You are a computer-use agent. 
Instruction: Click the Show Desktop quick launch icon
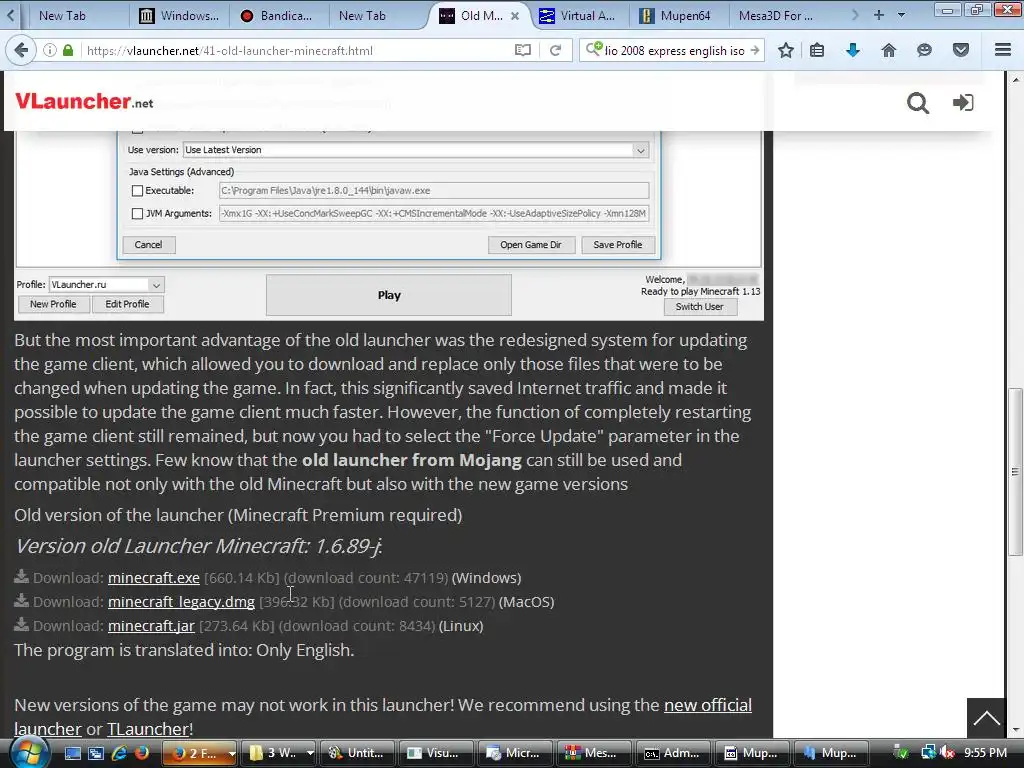pos(72,753)
